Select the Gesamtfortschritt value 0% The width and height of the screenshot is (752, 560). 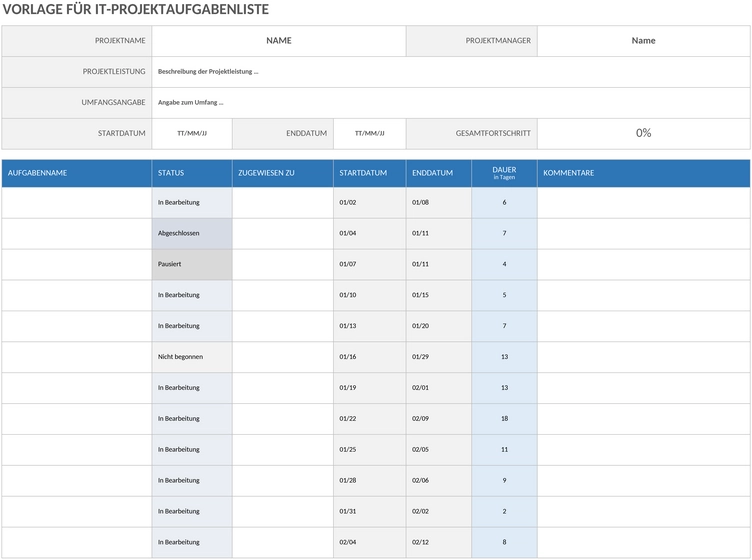[643, 133]
